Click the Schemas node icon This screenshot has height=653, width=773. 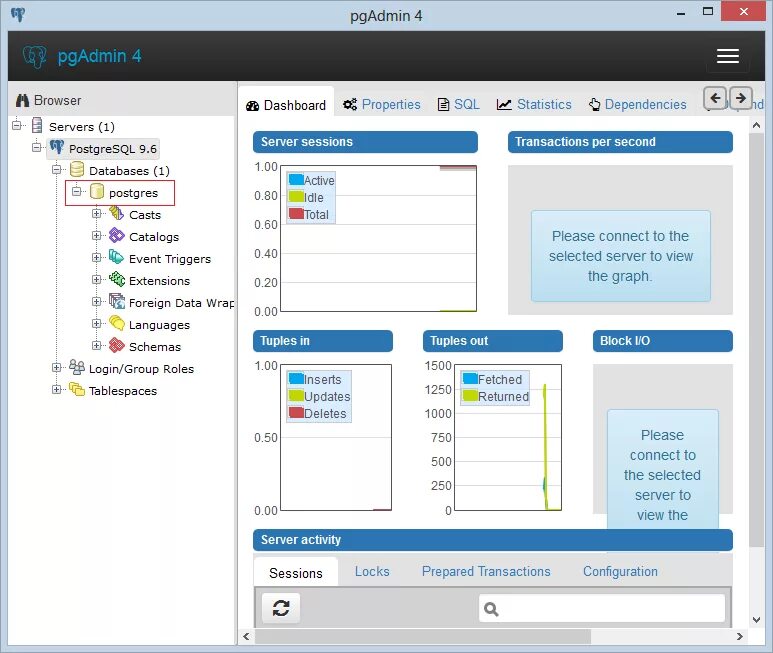tap(116, 345)
